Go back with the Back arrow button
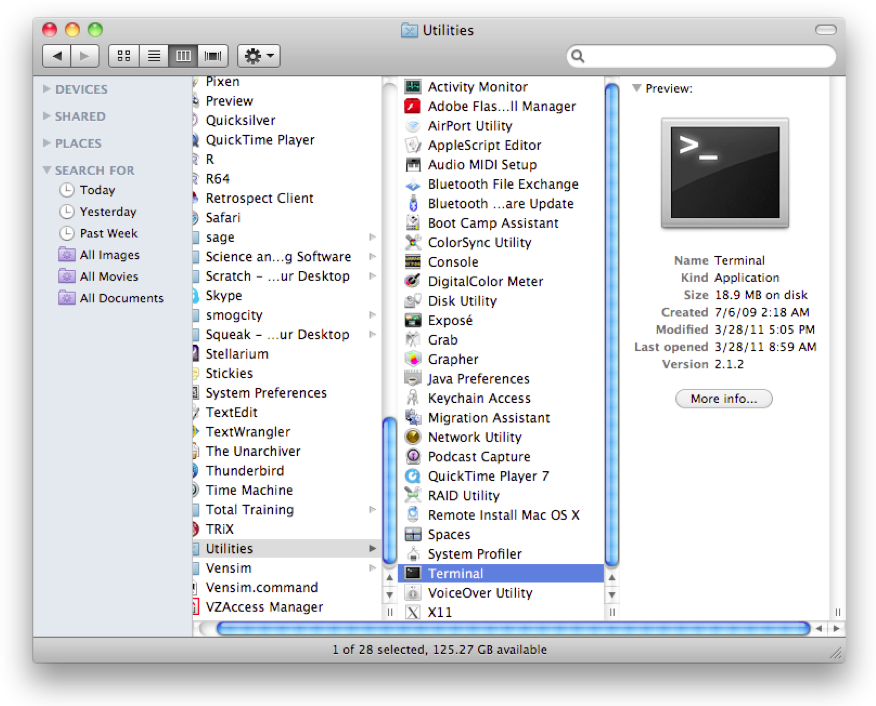 click(58, 56)
